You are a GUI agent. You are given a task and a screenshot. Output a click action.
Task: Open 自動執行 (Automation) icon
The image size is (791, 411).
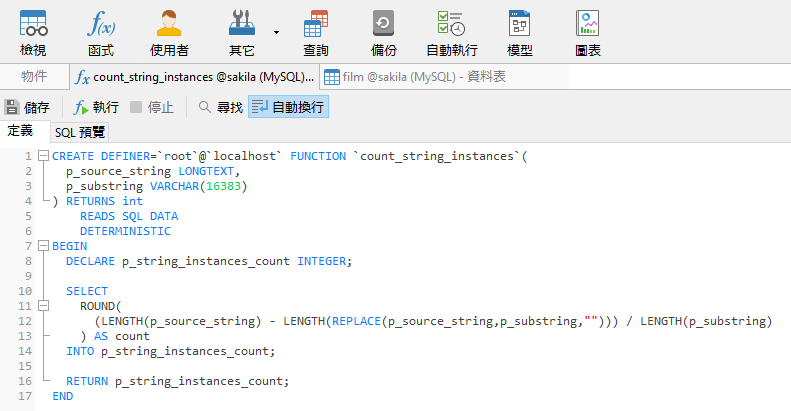451,32
